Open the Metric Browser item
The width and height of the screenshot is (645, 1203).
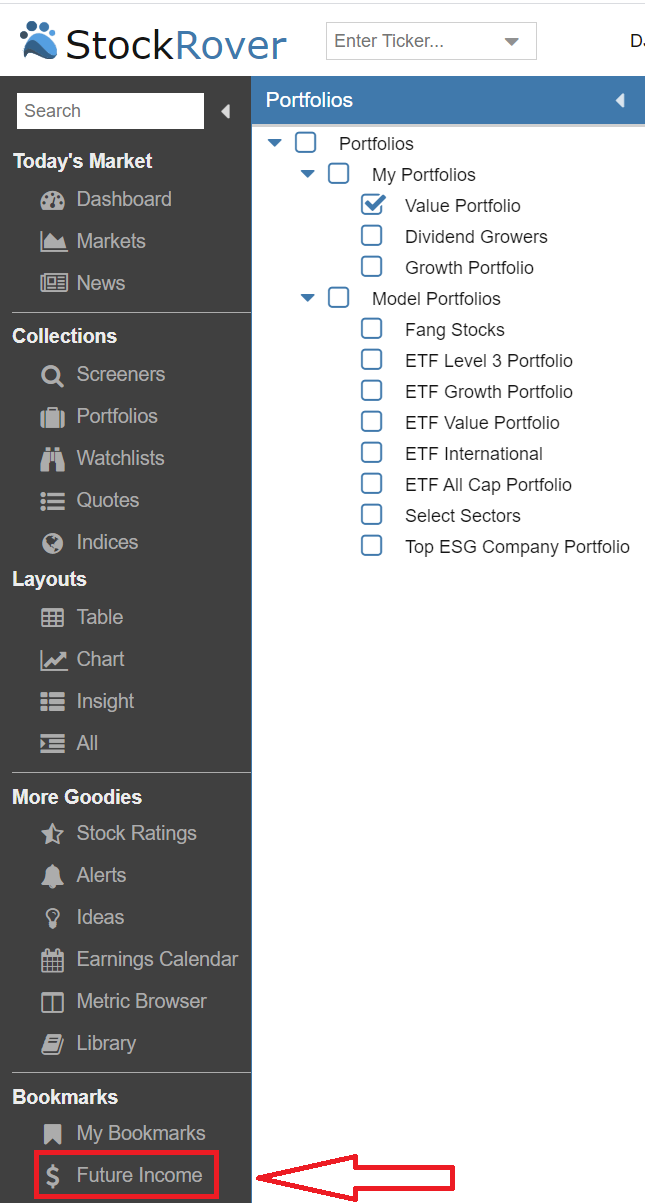point(141,1001)
